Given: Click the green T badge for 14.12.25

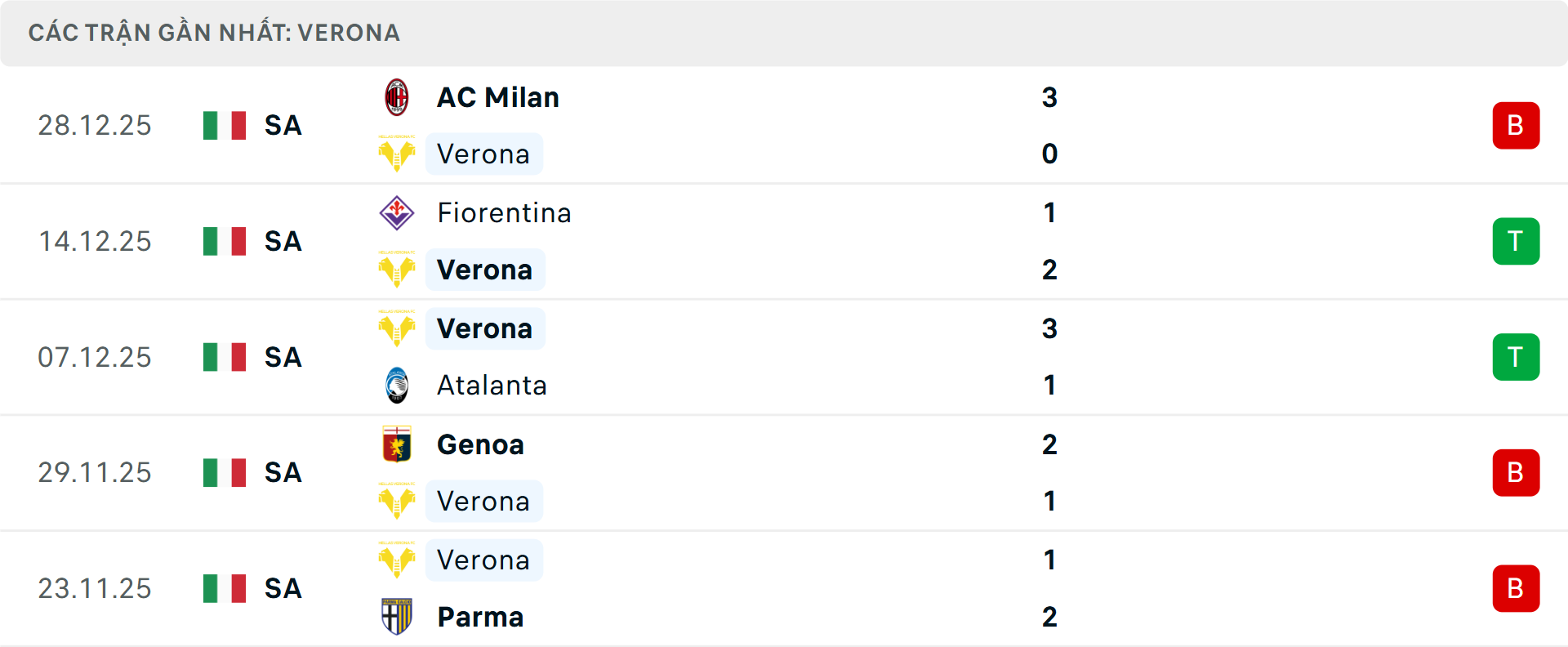Looking at the screenshot, I should click(x=1516, y=241).
